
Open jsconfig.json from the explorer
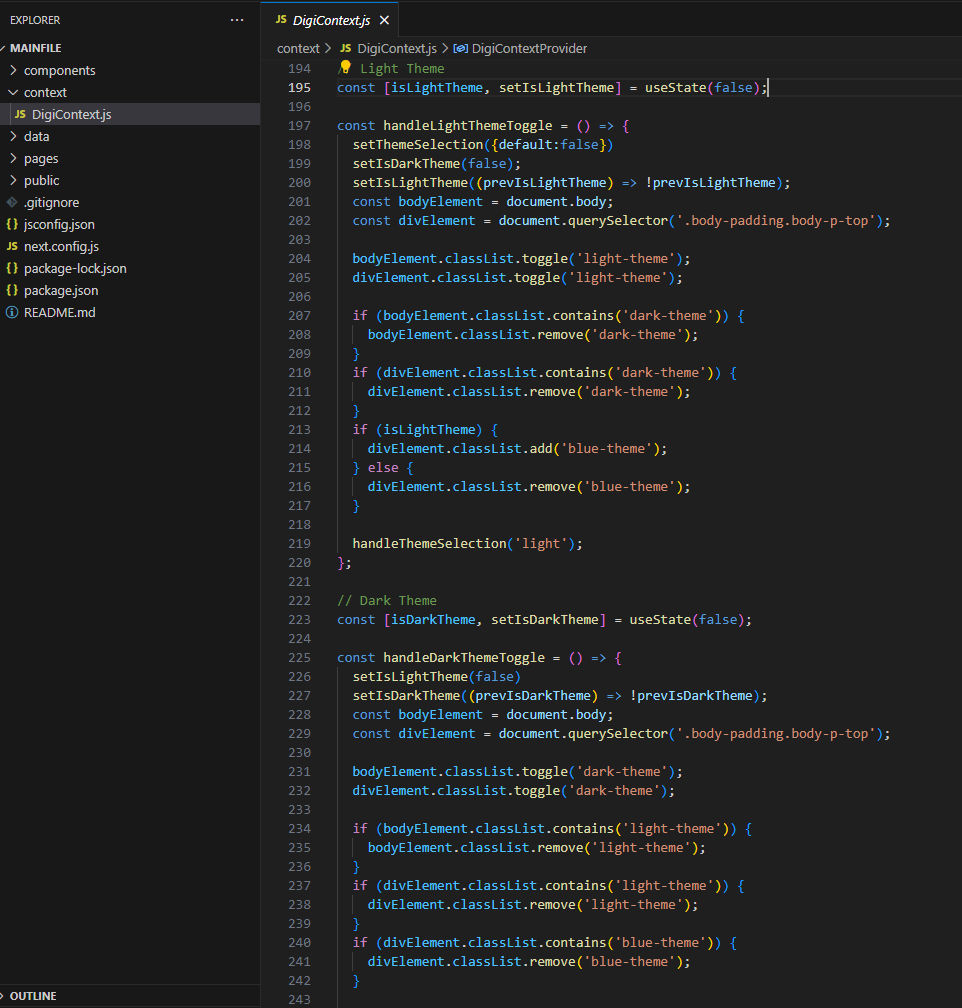click(59, 224)
